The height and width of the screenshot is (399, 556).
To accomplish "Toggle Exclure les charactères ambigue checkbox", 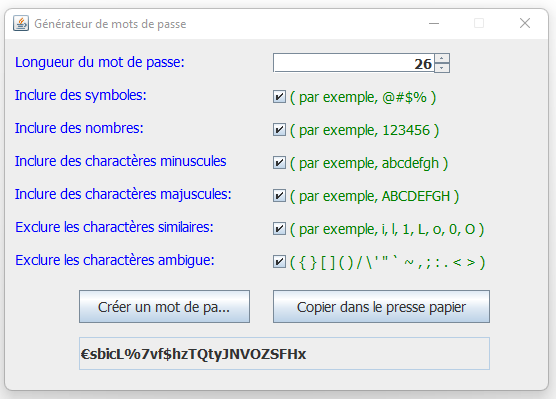I will 279,262.
